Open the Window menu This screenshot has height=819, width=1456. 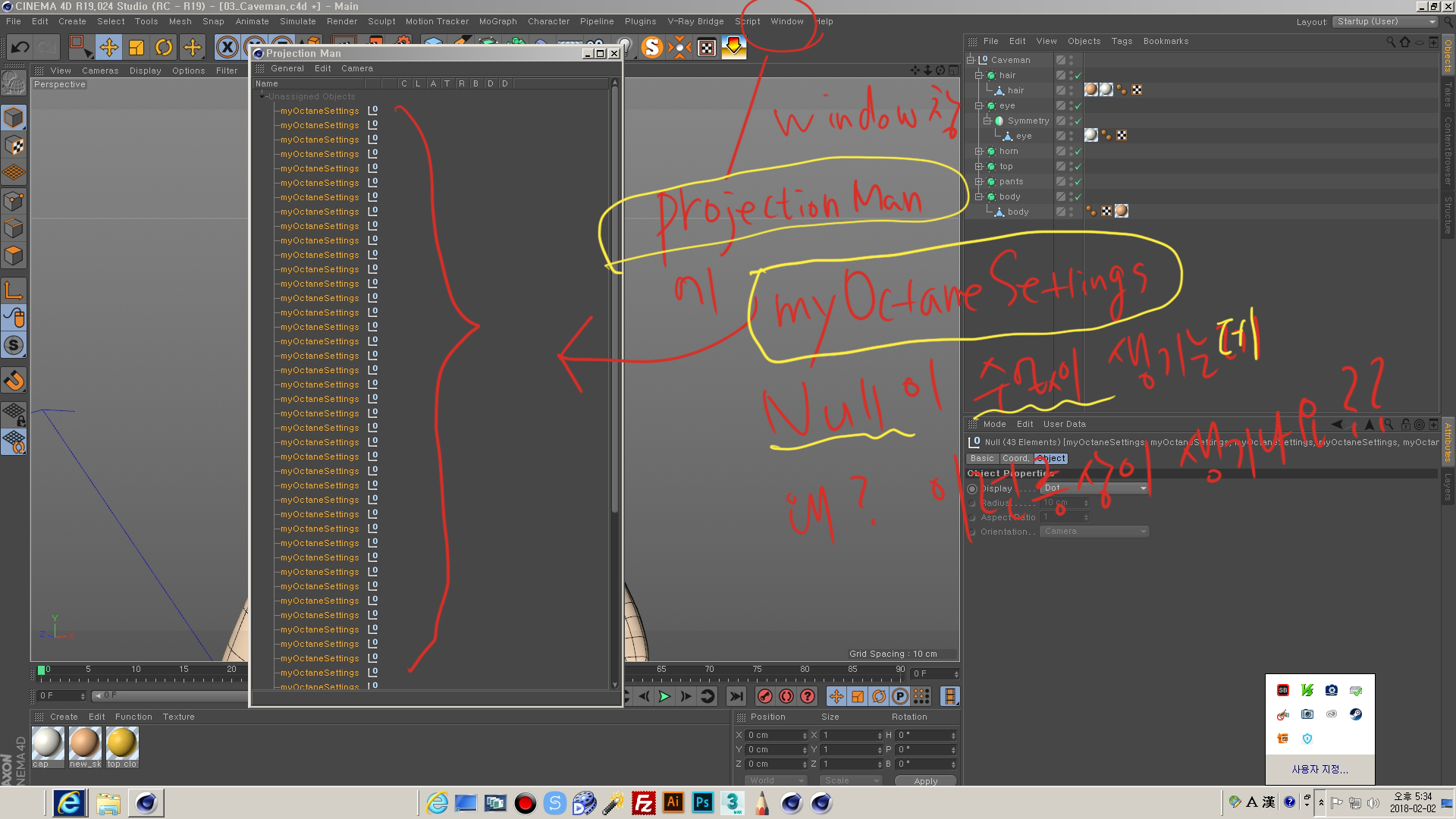pos(786,21)
